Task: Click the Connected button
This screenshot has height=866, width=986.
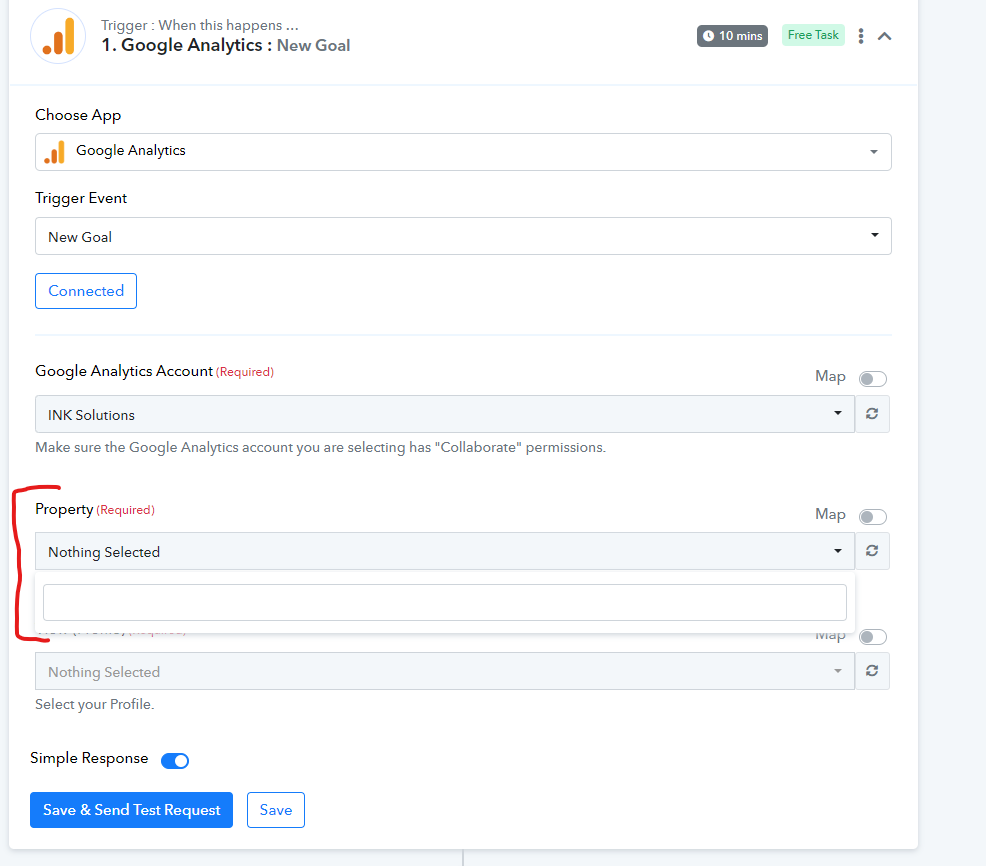Action: [86, 291]
